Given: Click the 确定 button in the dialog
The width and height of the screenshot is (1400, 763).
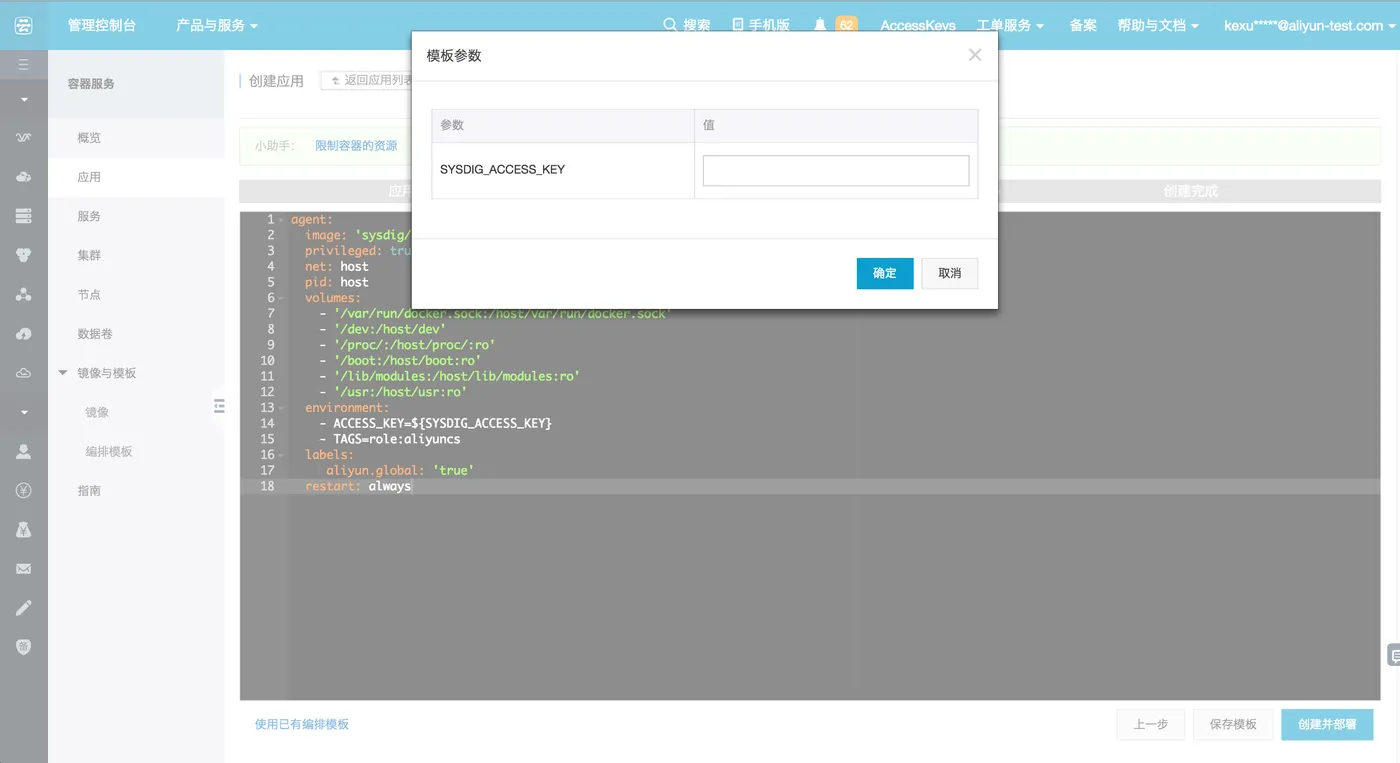Looking at the screenshot, I should (x=885, y=273).
